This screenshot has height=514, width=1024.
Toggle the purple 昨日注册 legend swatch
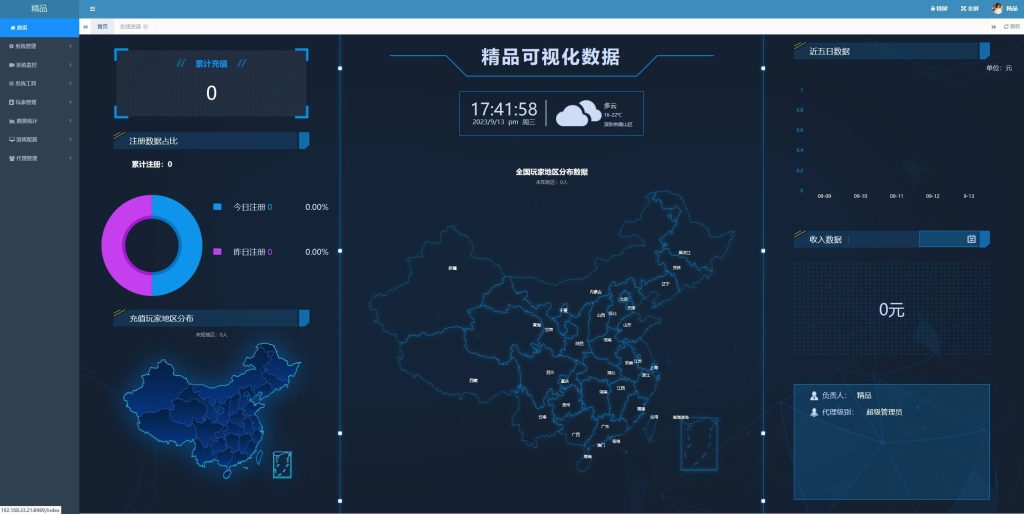pos(217,251)
